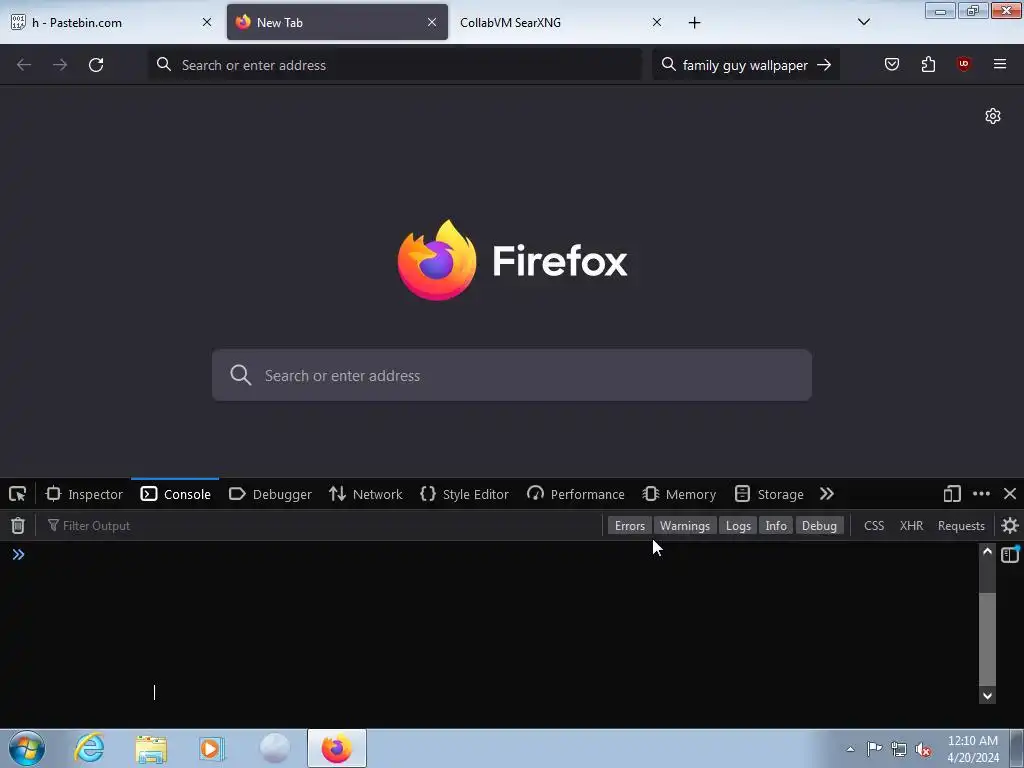Toggle the Debug filter
Screen dimensions: 1024x768
tap(819, 526)
